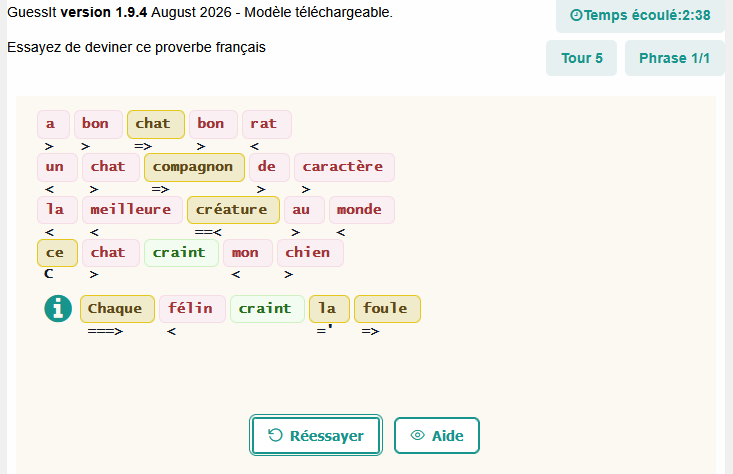733x474 pixels.
Task: Select the Phrase 1/1 badge
Action: (674, 58)
